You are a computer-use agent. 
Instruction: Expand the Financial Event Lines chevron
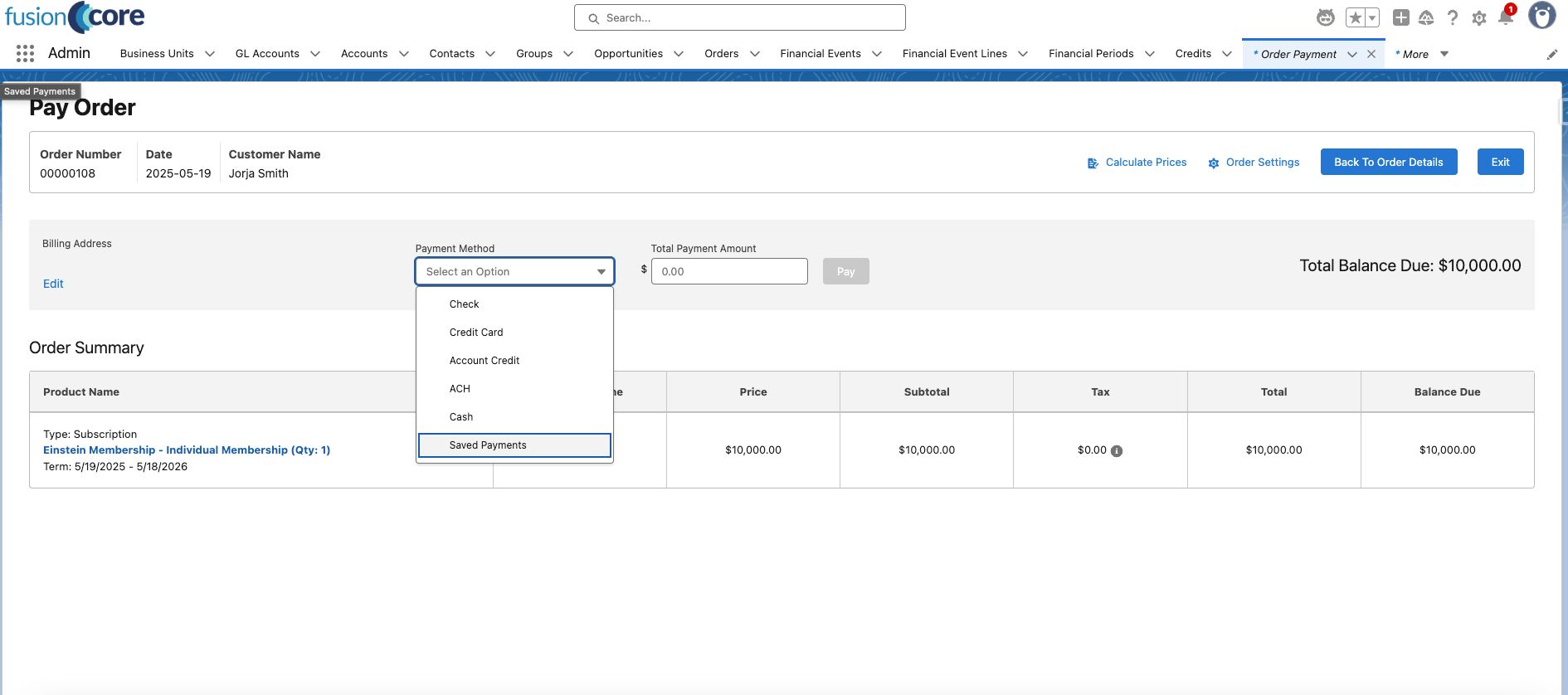(1023, 54)
